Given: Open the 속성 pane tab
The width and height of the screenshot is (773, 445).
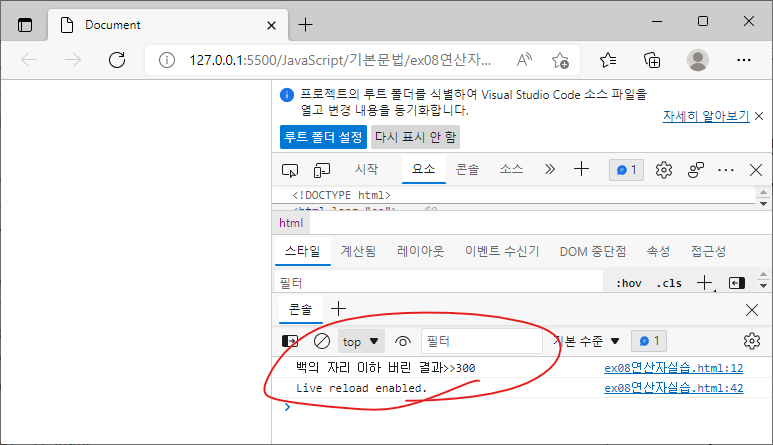Looking at the screenshot, I should 658,251.
